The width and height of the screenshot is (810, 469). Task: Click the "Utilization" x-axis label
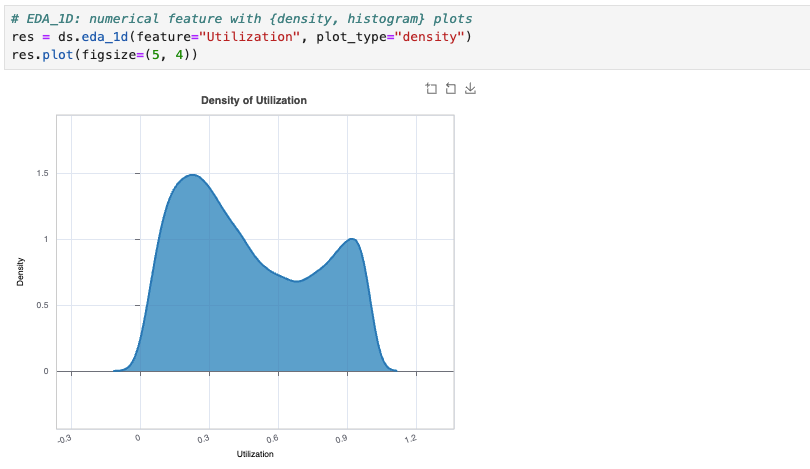click(x=255, y=454)
